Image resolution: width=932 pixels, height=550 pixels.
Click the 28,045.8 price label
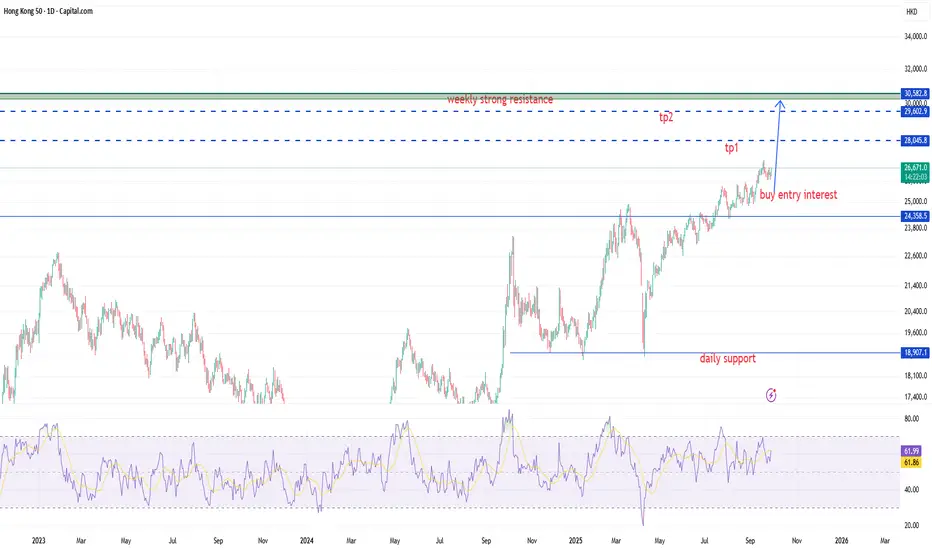915,140
